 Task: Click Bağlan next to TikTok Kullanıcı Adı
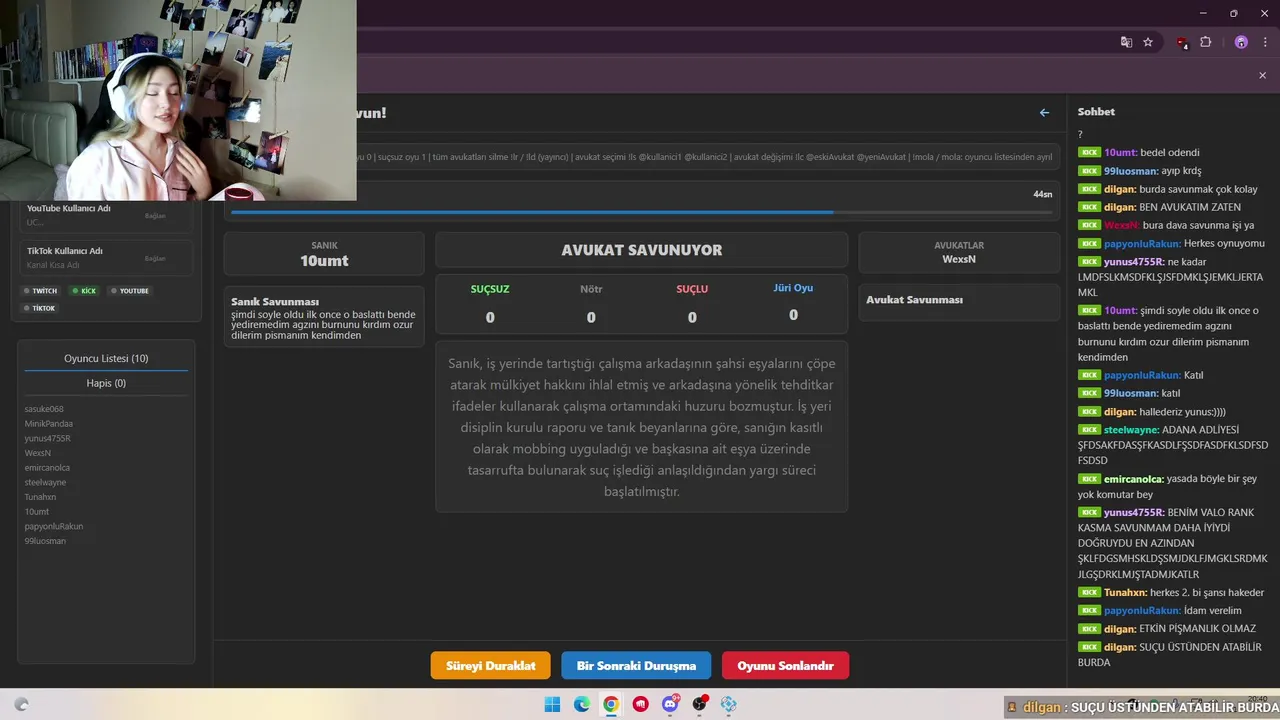[155, 258]
